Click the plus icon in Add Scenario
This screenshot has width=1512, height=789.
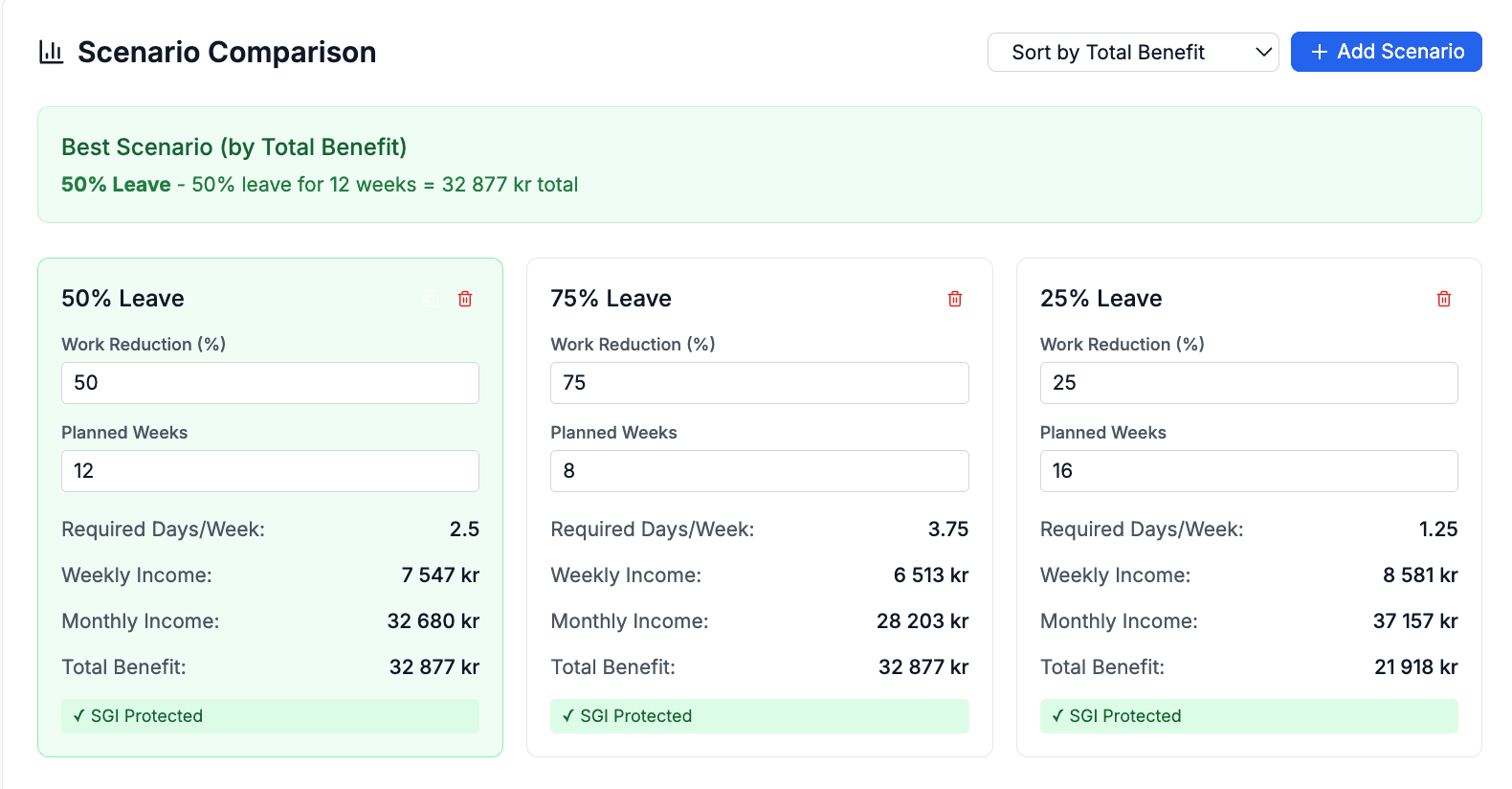click(x=1319, y=53)
